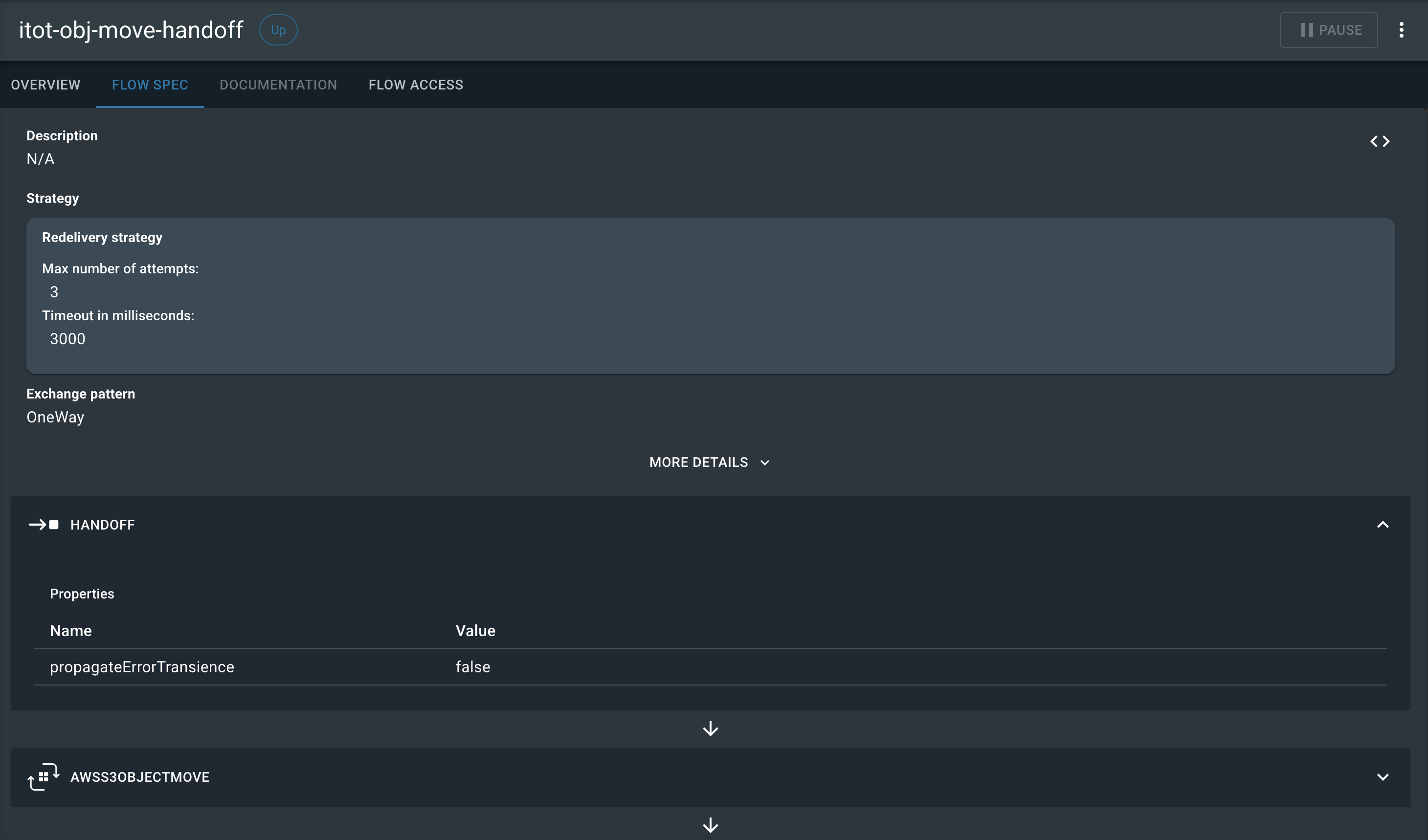1428x840 pixels.
Task: Click the code view angle-brackets icon
Action: (x=1381, y=141)
